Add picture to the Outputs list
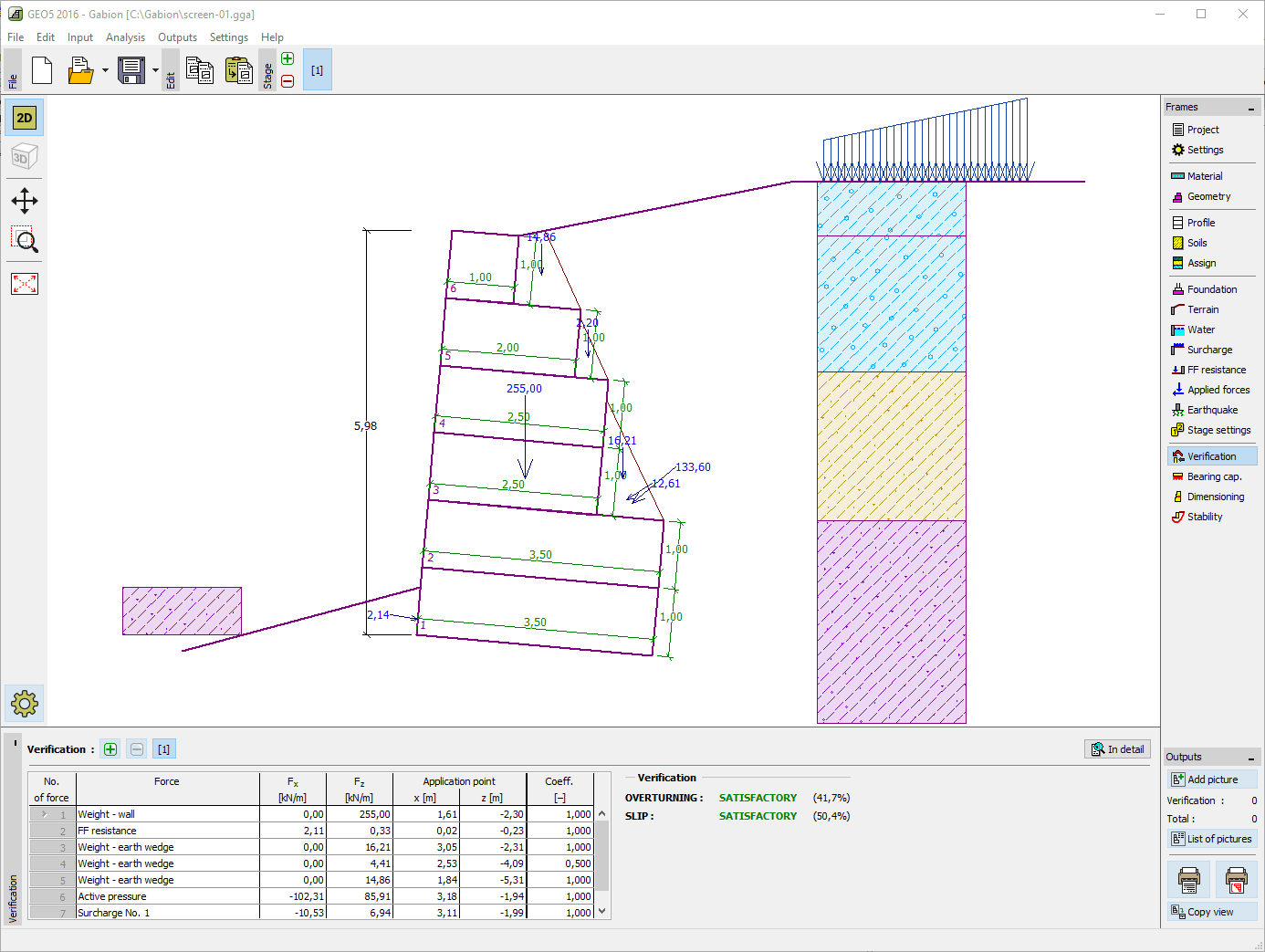 [x=1212, y=779]
